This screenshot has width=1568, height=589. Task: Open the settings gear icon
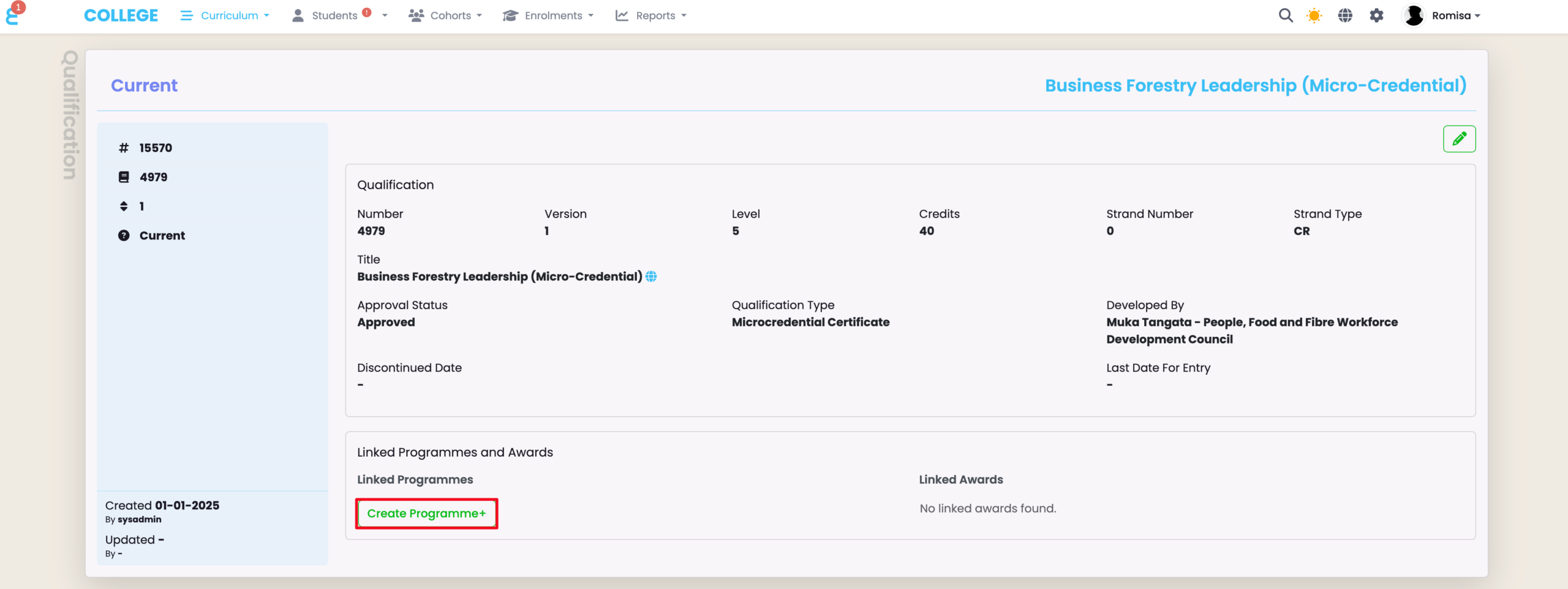tap(1376, 16)
